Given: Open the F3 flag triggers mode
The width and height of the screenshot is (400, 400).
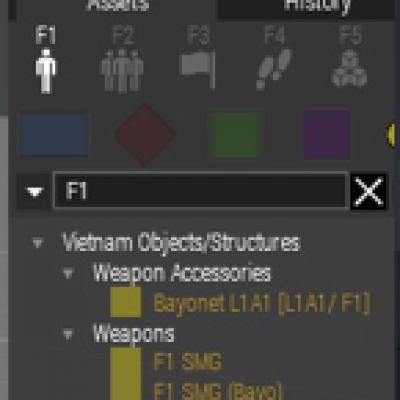Looking at the screenshot, I should [x=198, y=70].
